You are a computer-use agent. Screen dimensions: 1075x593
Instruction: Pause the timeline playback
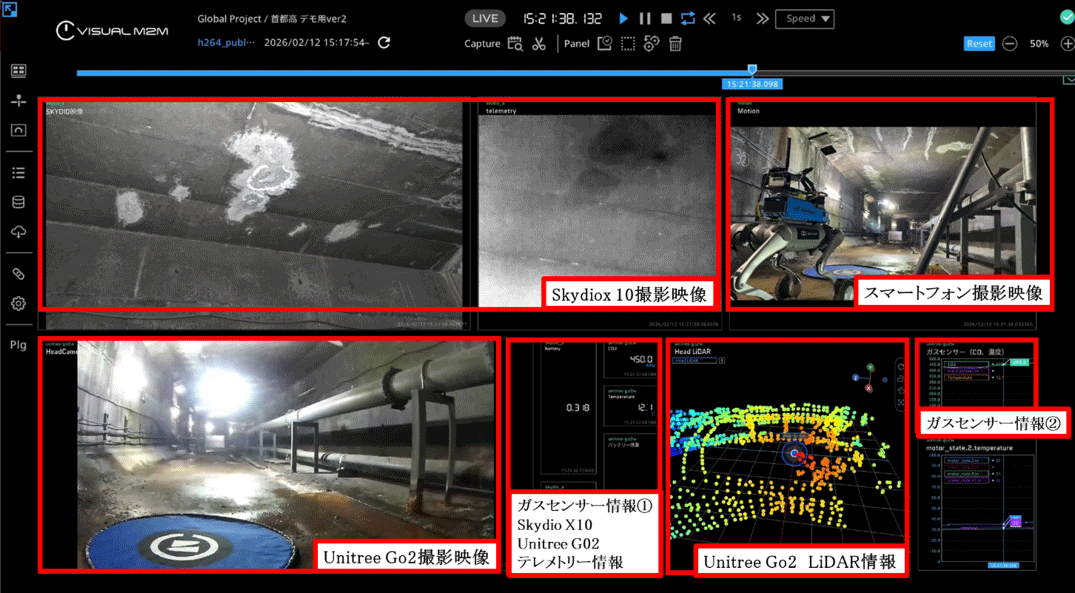645,19
